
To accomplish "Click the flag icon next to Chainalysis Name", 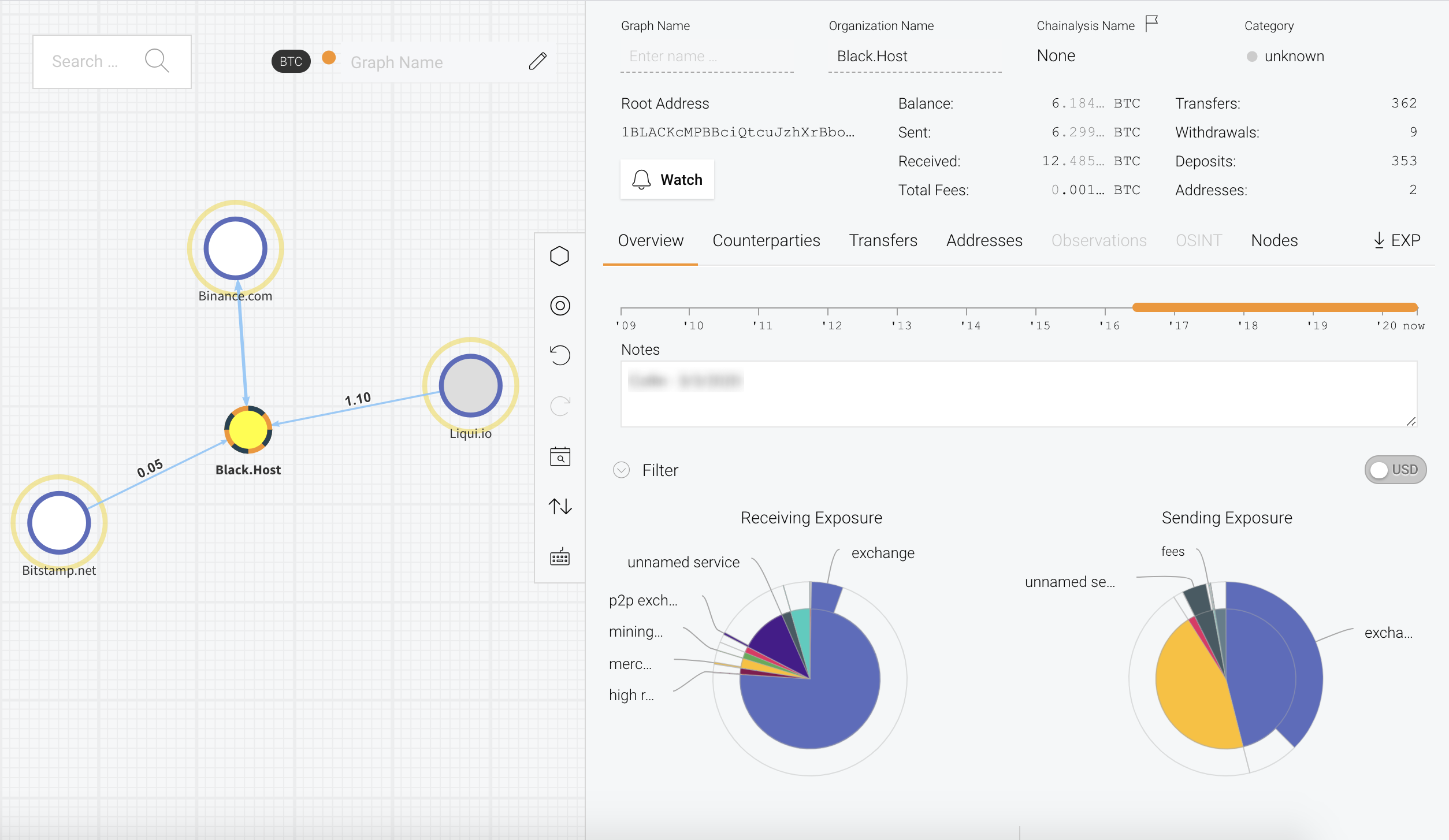I will point(1151,24).
